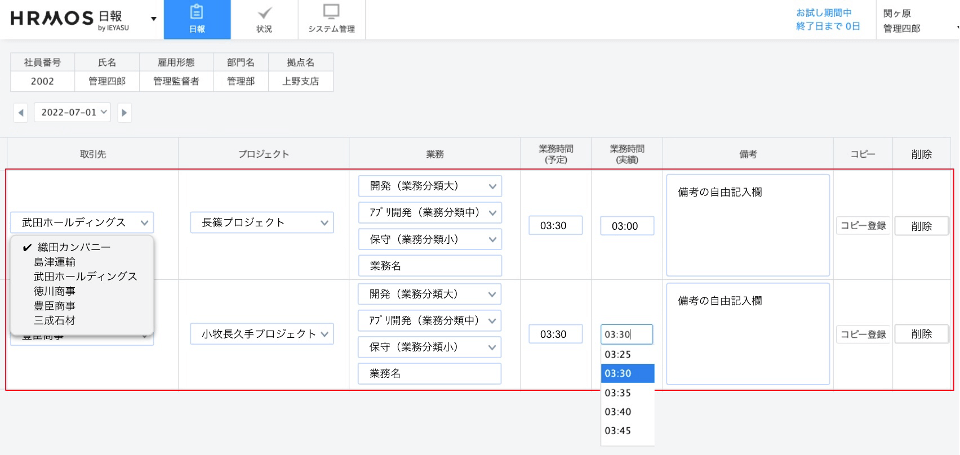Click the previous date arrow icon
The width and height of the screenshot is (960, 455).
[x=20, y=112]
